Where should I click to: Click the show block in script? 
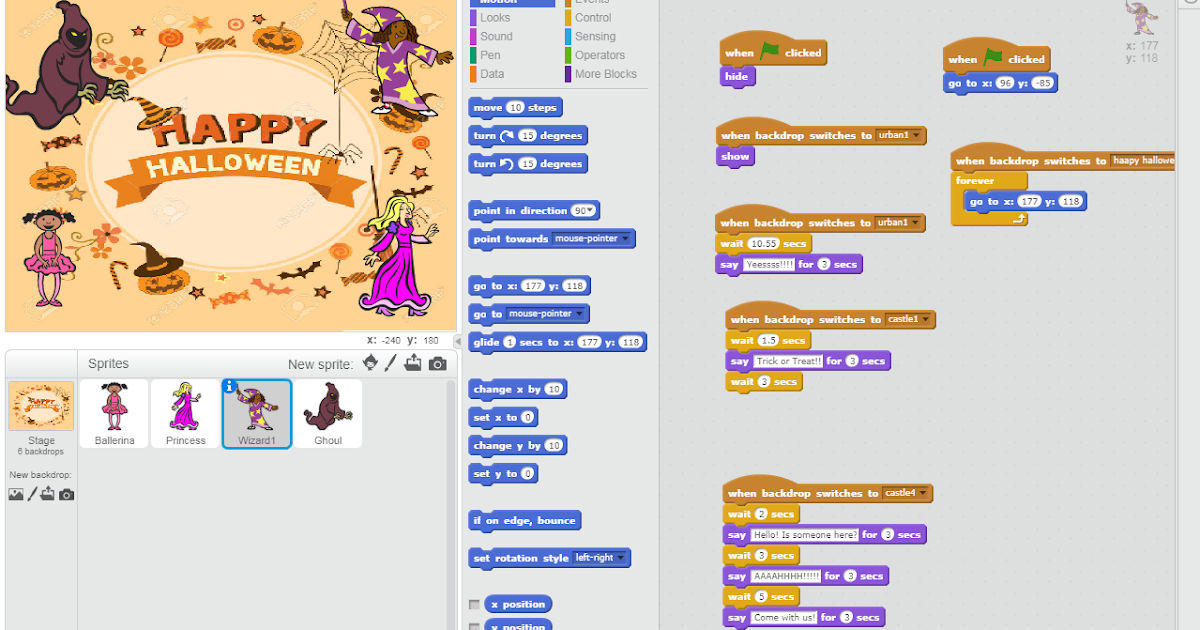pyautogui.click(x=735, y=156)
